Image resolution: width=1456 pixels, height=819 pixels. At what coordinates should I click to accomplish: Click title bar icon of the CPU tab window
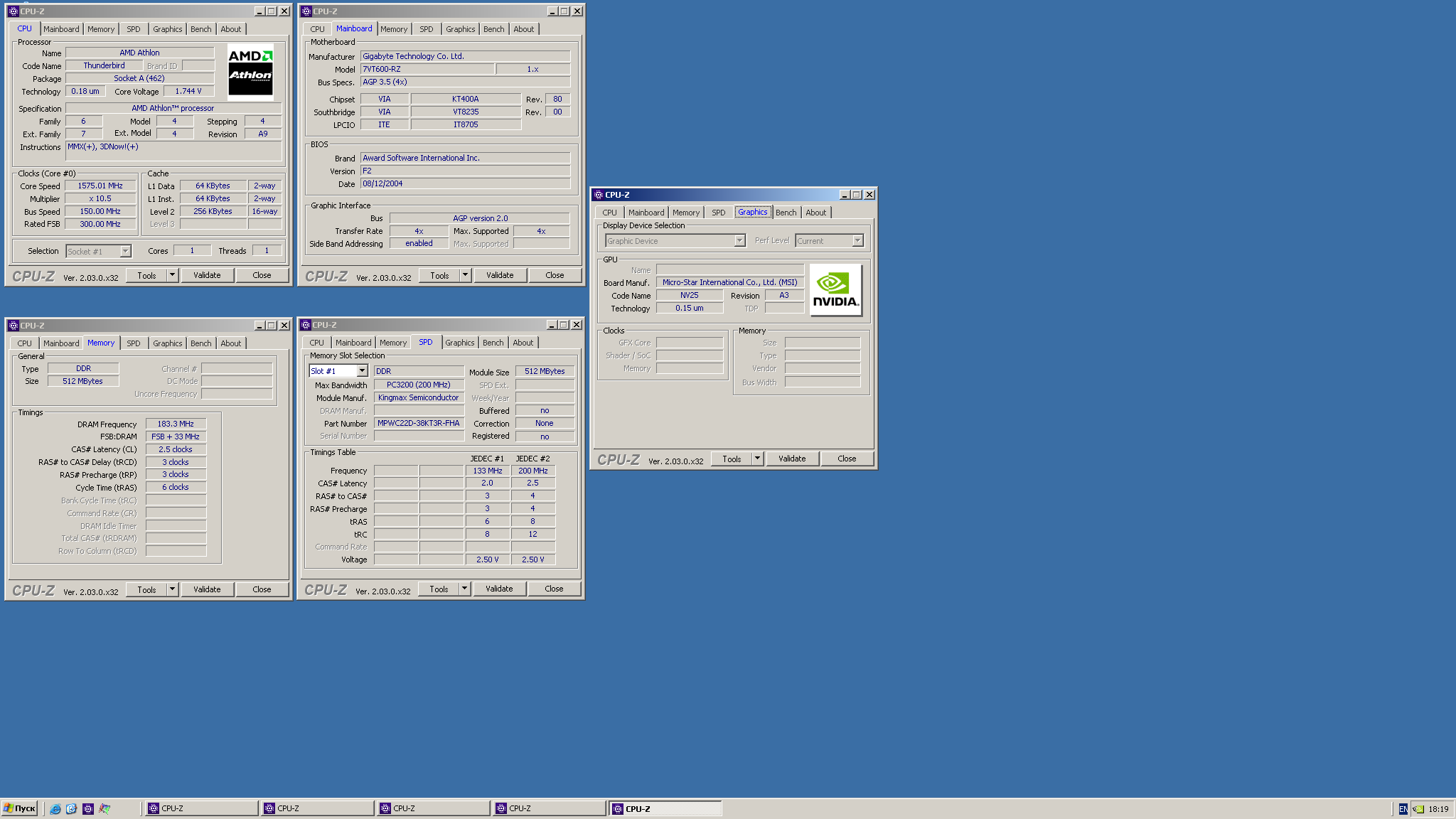(13, 11)
